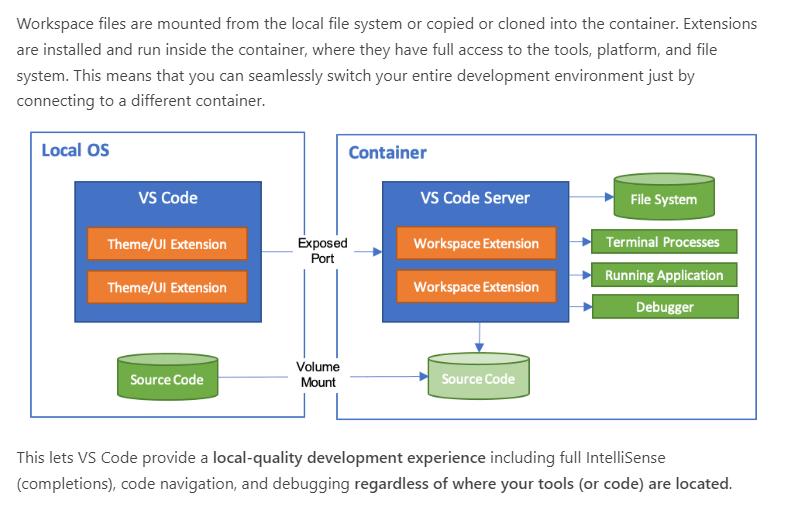
Task: Click the Volume Mount label
Action: (318, 374)
